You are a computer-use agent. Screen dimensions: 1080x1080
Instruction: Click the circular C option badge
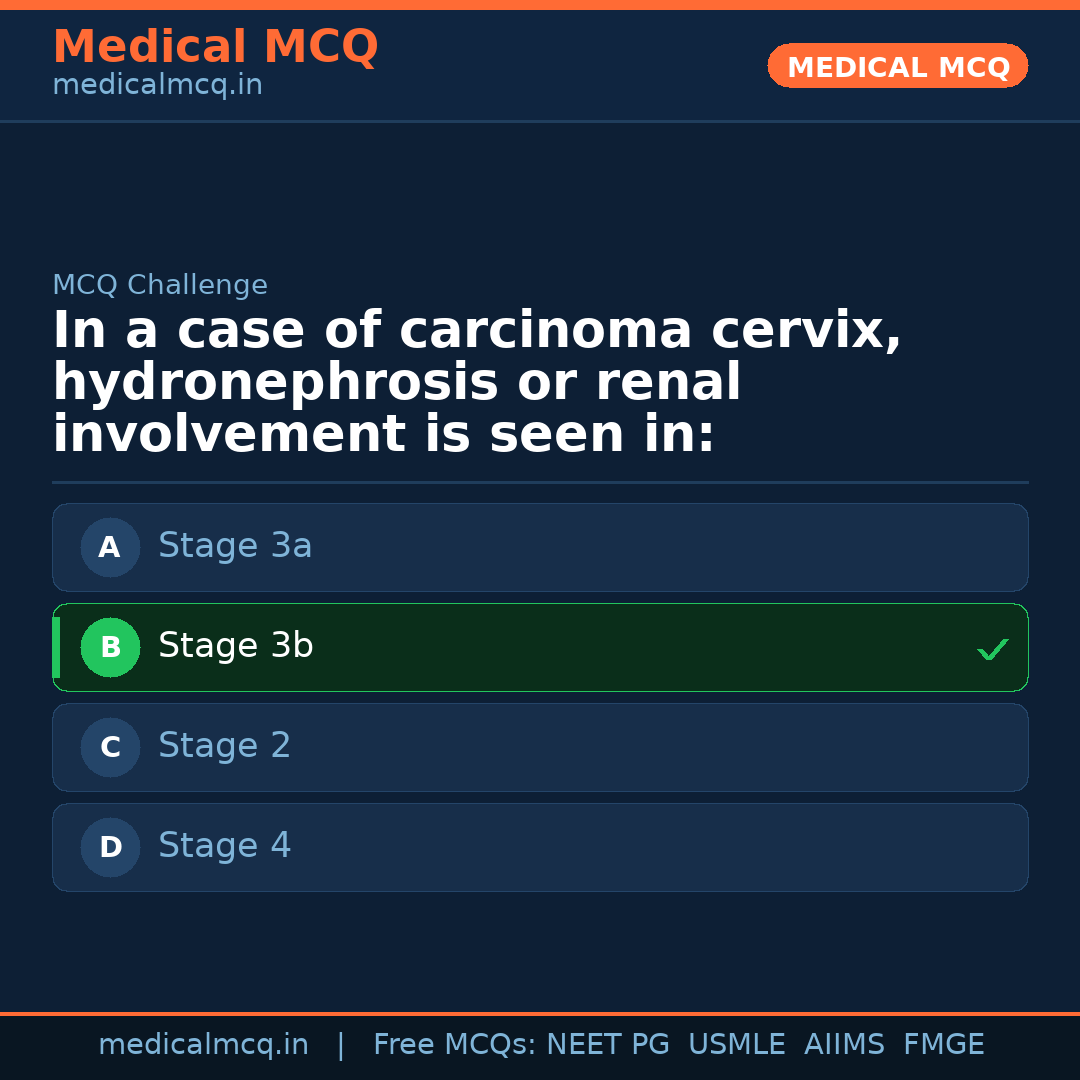(x=110, y=747)
